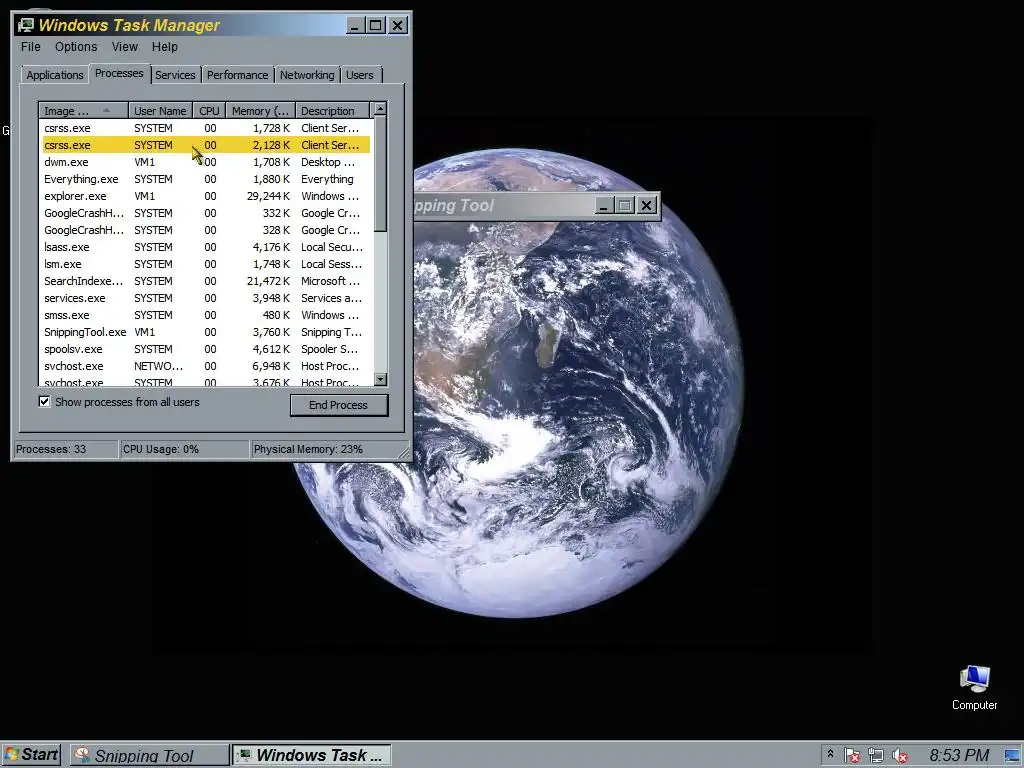Click the process list scroll down arrow
The width and height of the screenshot is (1024, 768).
point(381,379)
